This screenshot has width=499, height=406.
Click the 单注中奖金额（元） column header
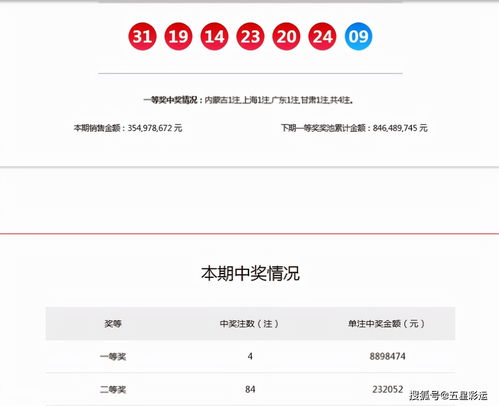click(387, 324)
